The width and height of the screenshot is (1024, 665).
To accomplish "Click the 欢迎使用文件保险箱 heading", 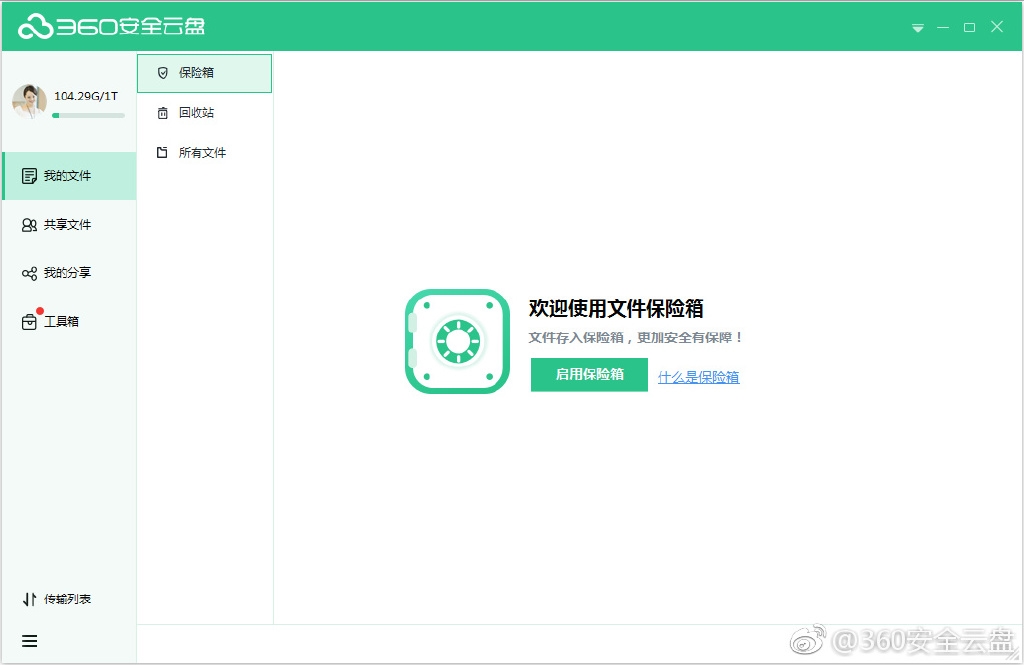I will (x=616, y=309).
